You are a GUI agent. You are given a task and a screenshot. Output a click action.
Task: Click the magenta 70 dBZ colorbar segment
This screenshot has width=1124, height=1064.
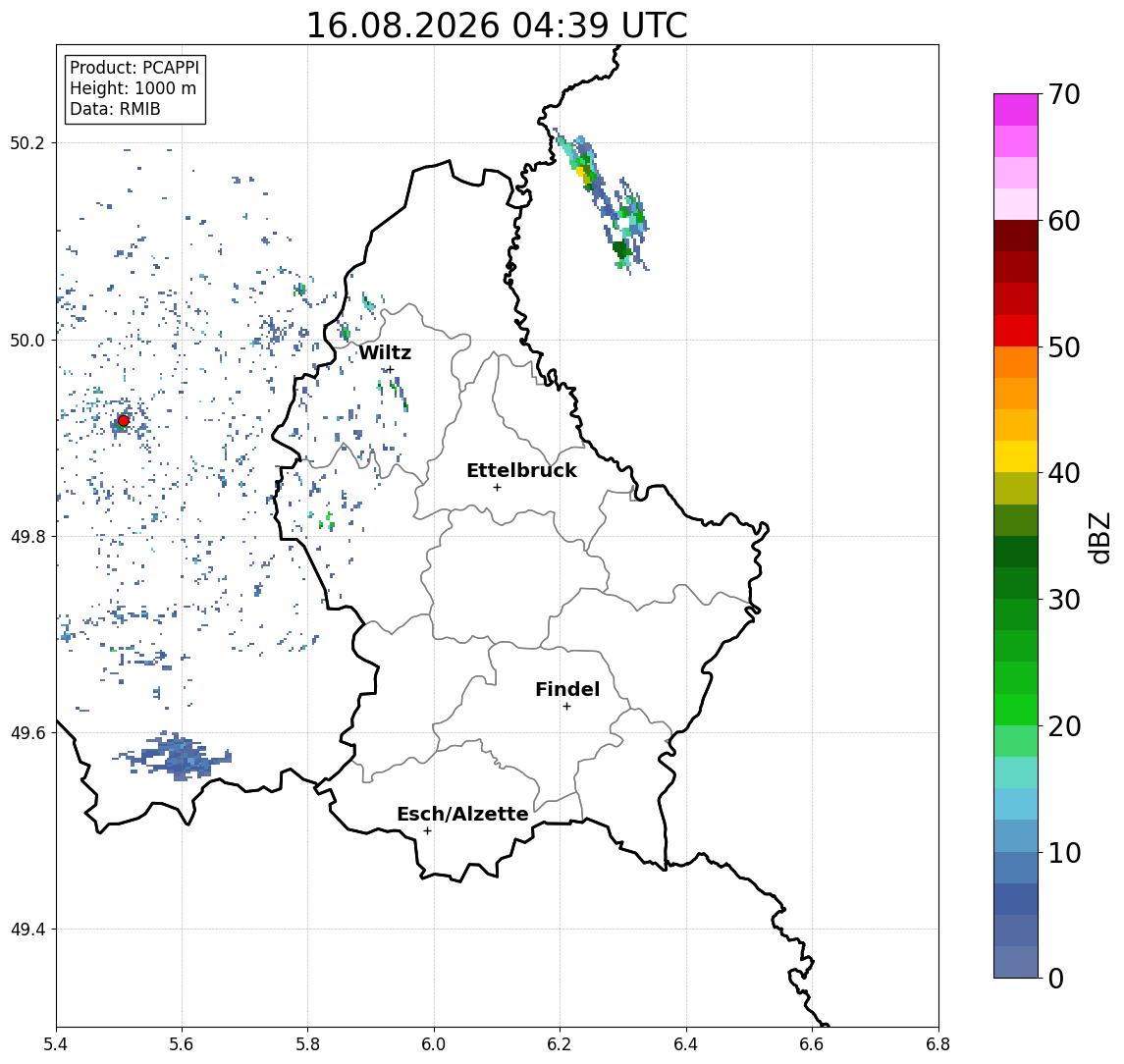pos(1016,110)
